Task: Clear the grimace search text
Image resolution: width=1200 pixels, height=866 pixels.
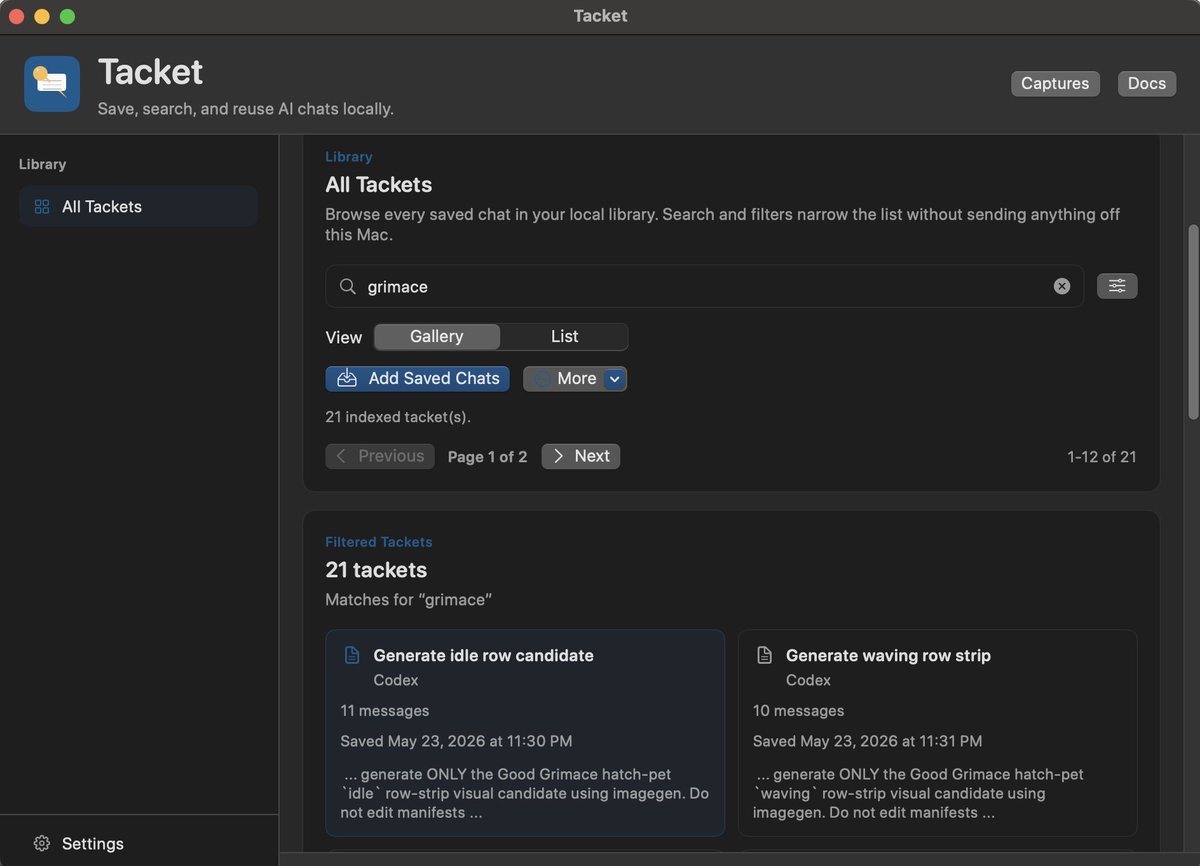Action: 1062,287
